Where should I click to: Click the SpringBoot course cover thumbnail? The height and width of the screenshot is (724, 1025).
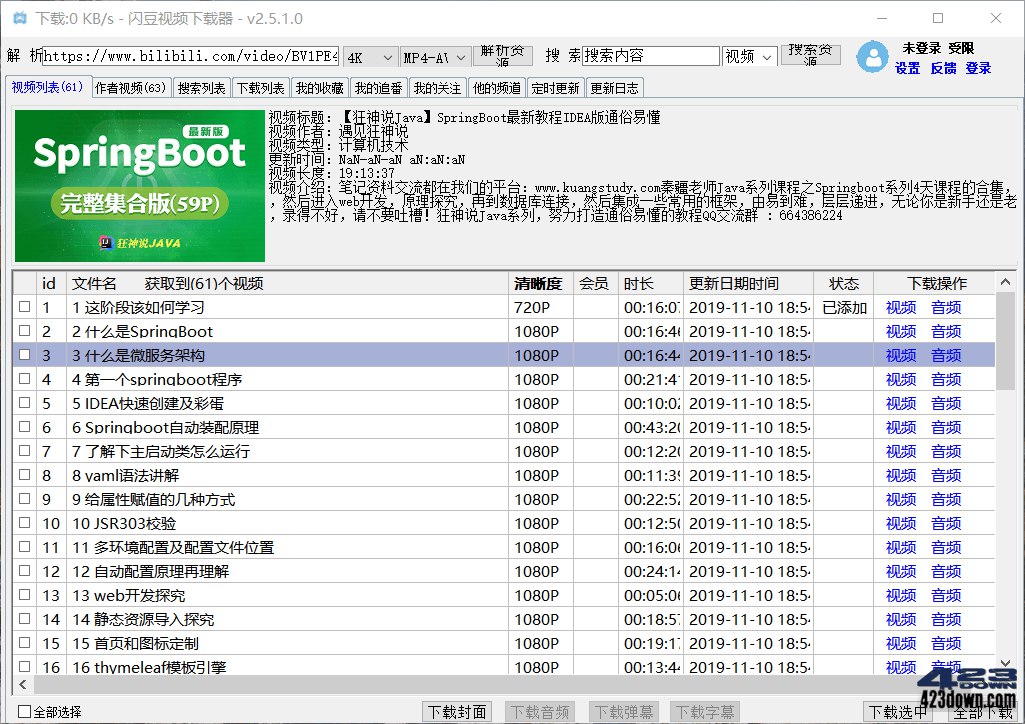tap(138, 186)
